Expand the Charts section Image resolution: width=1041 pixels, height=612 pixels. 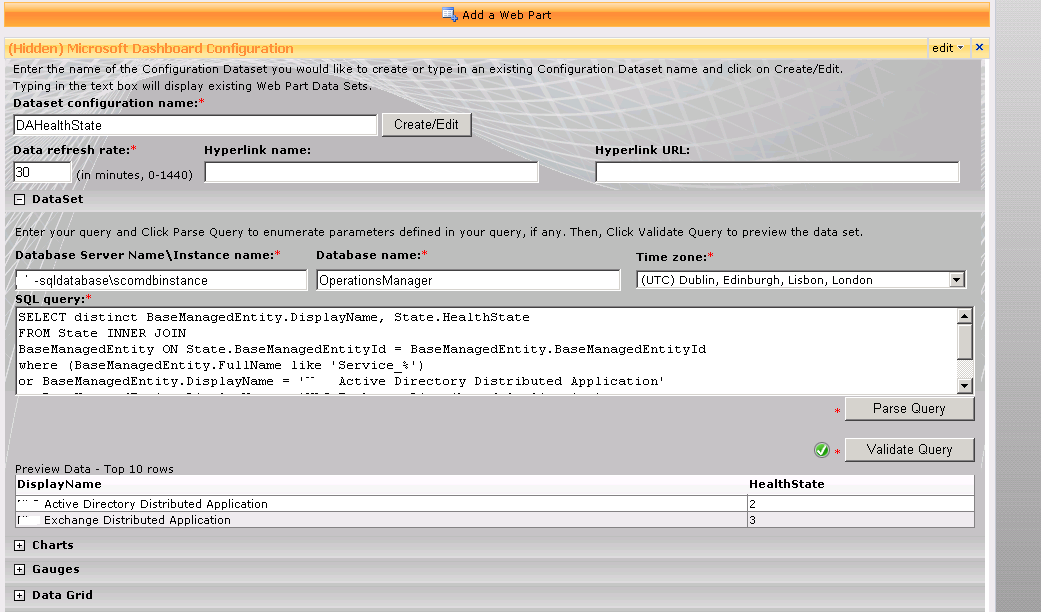pyautogui.click(x=17, y=545)
